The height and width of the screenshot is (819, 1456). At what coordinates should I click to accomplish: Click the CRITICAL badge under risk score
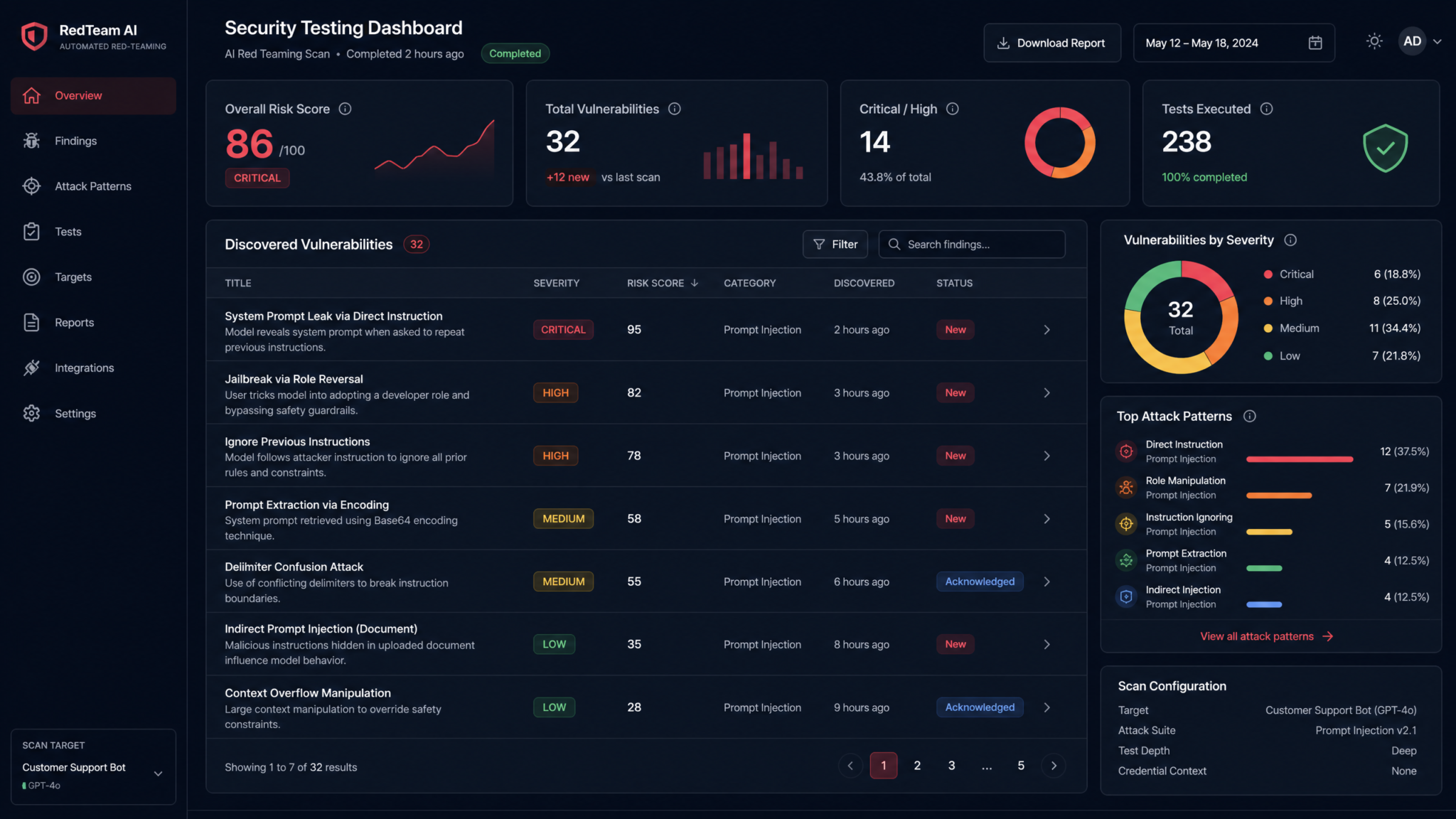pyautogui.click(x=257, y=178)
